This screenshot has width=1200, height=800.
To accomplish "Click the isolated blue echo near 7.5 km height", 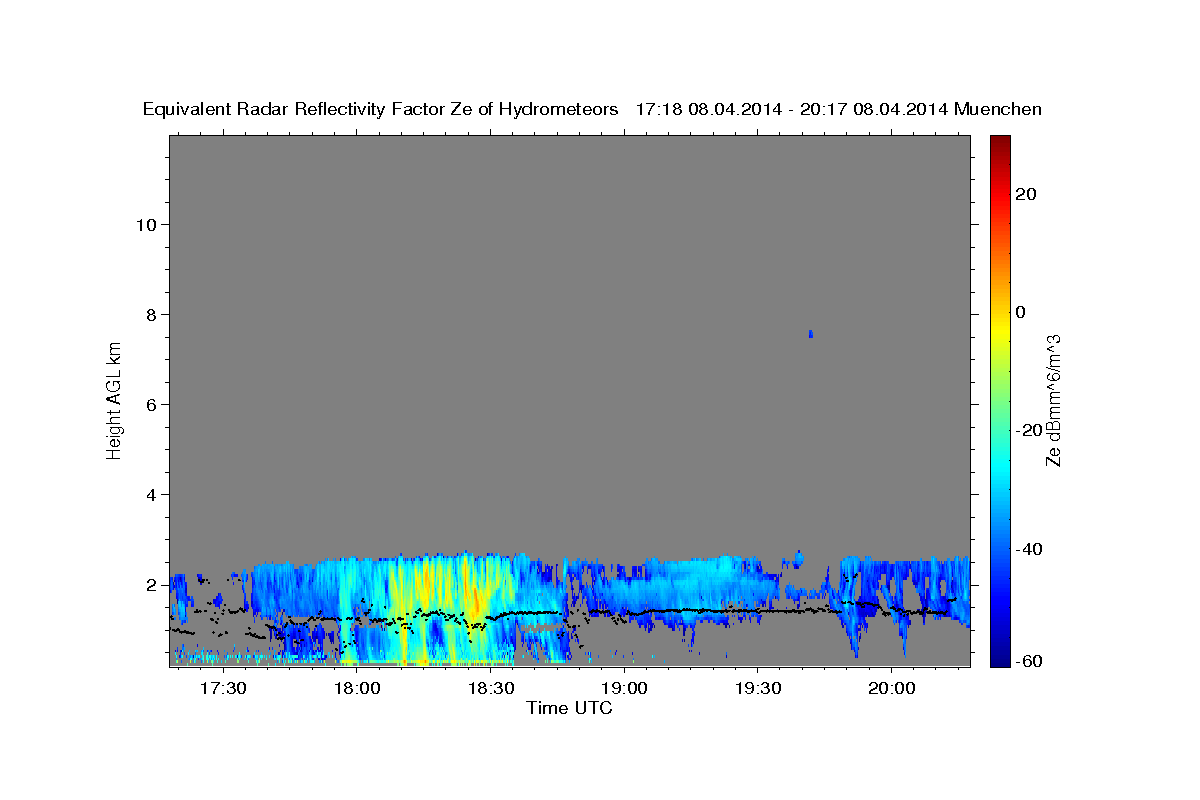I will pos(810,333).
